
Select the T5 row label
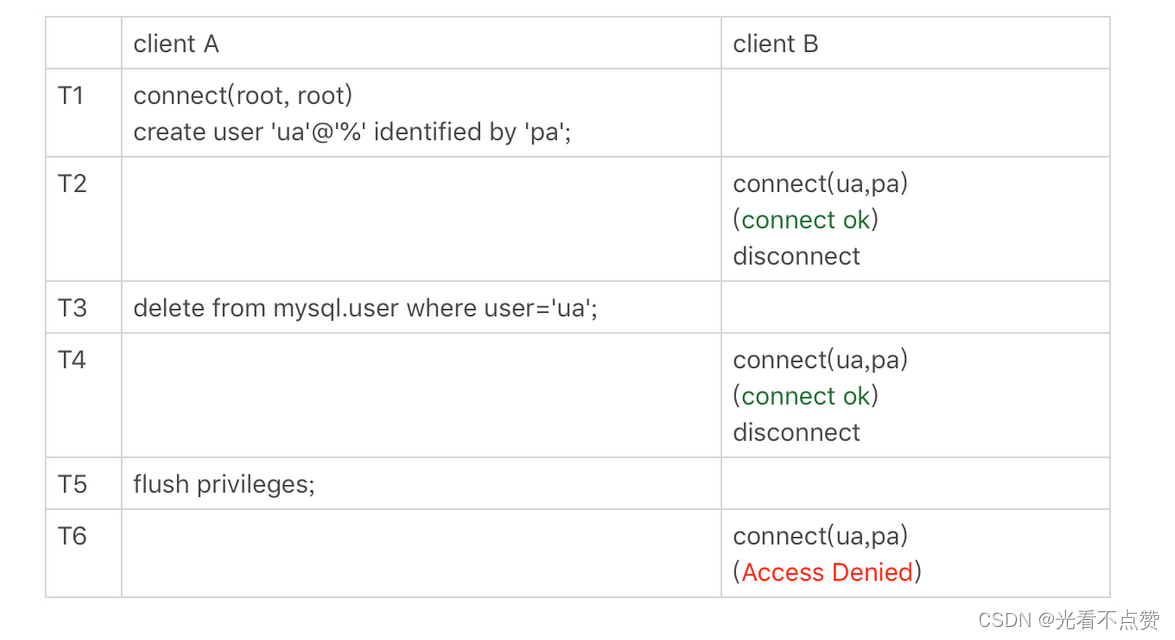(72, 484)
